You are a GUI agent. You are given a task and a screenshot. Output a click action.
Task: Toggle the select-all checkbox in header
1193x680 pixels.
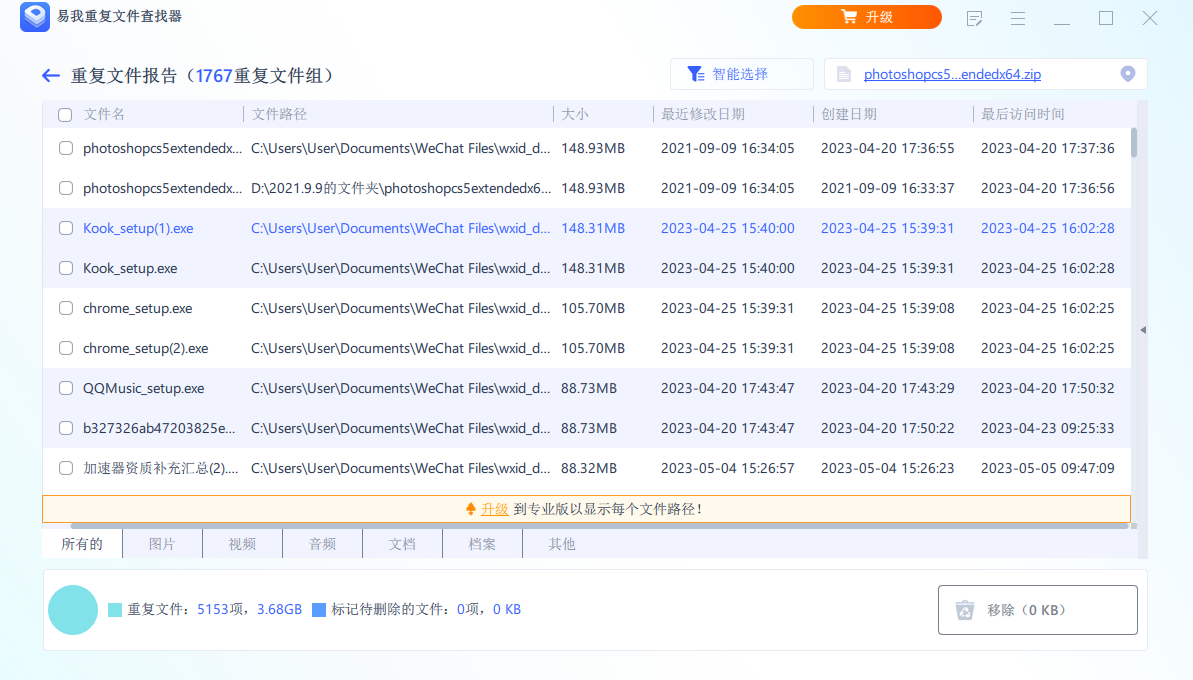pyautogui.click(x=65, y=115)
